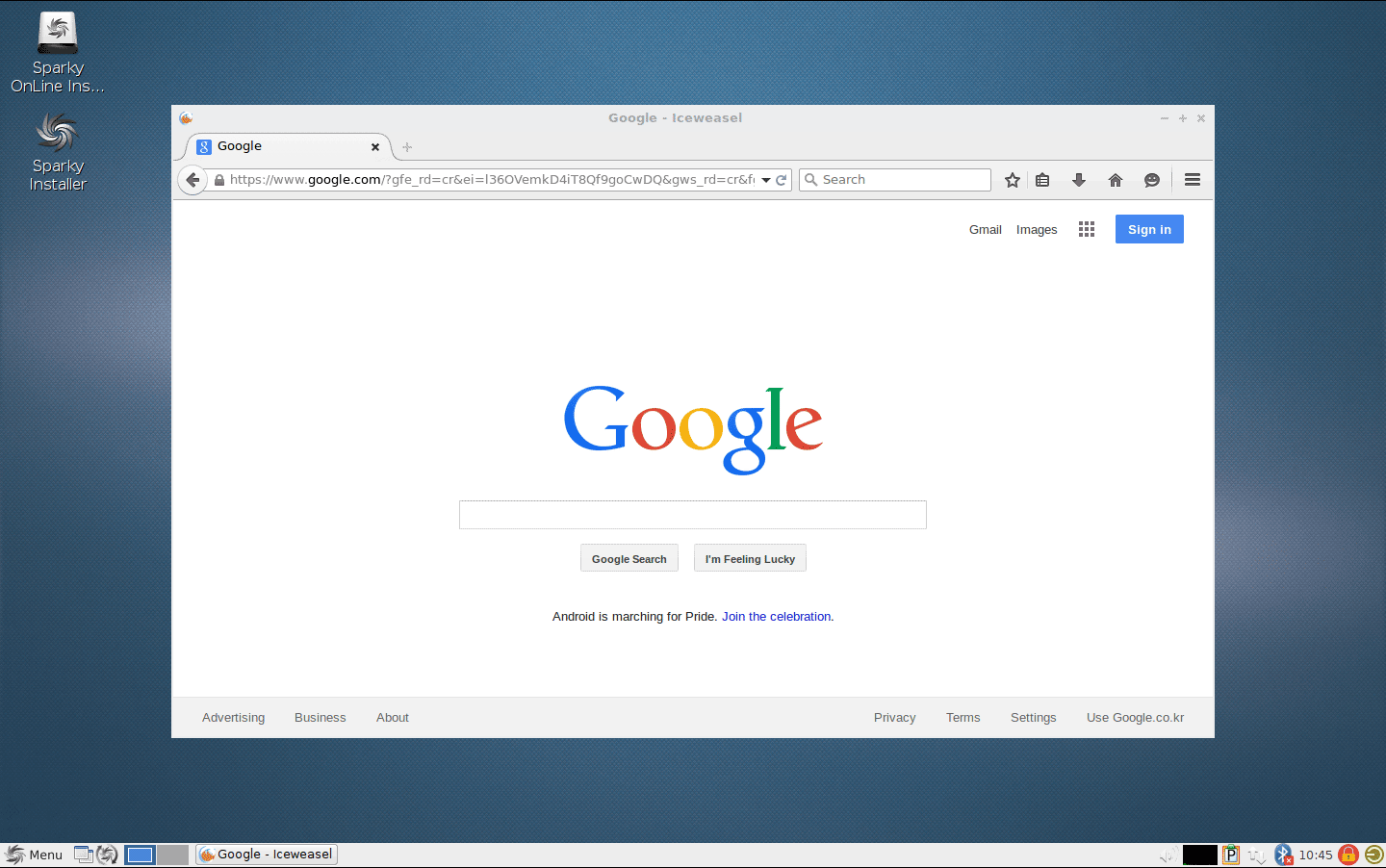Open the Terms footer link
Screen dimensions: 1386x868
pos(963,718)
